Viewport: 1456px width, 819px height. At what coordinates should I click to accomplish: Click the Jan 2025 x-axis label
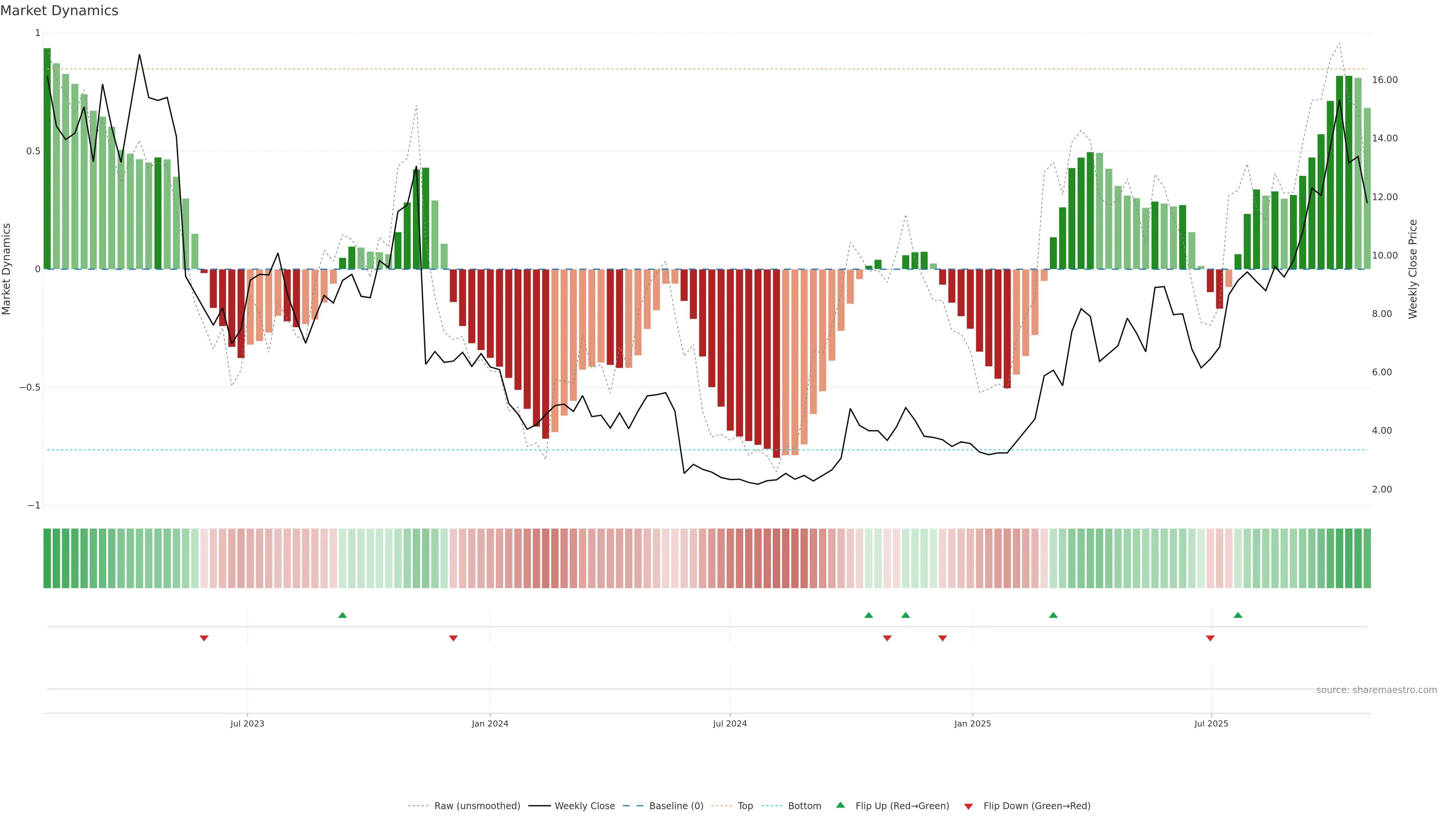(x=972, y=723)
